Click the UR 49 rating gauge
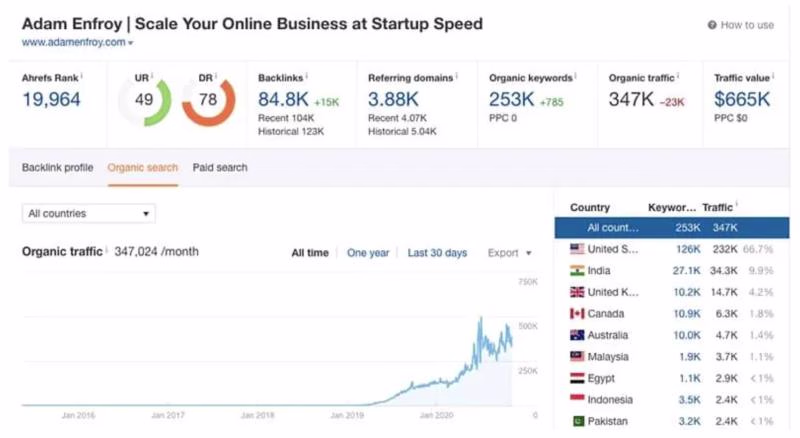The height and width of the screenshot is (438, 800). 144,100
